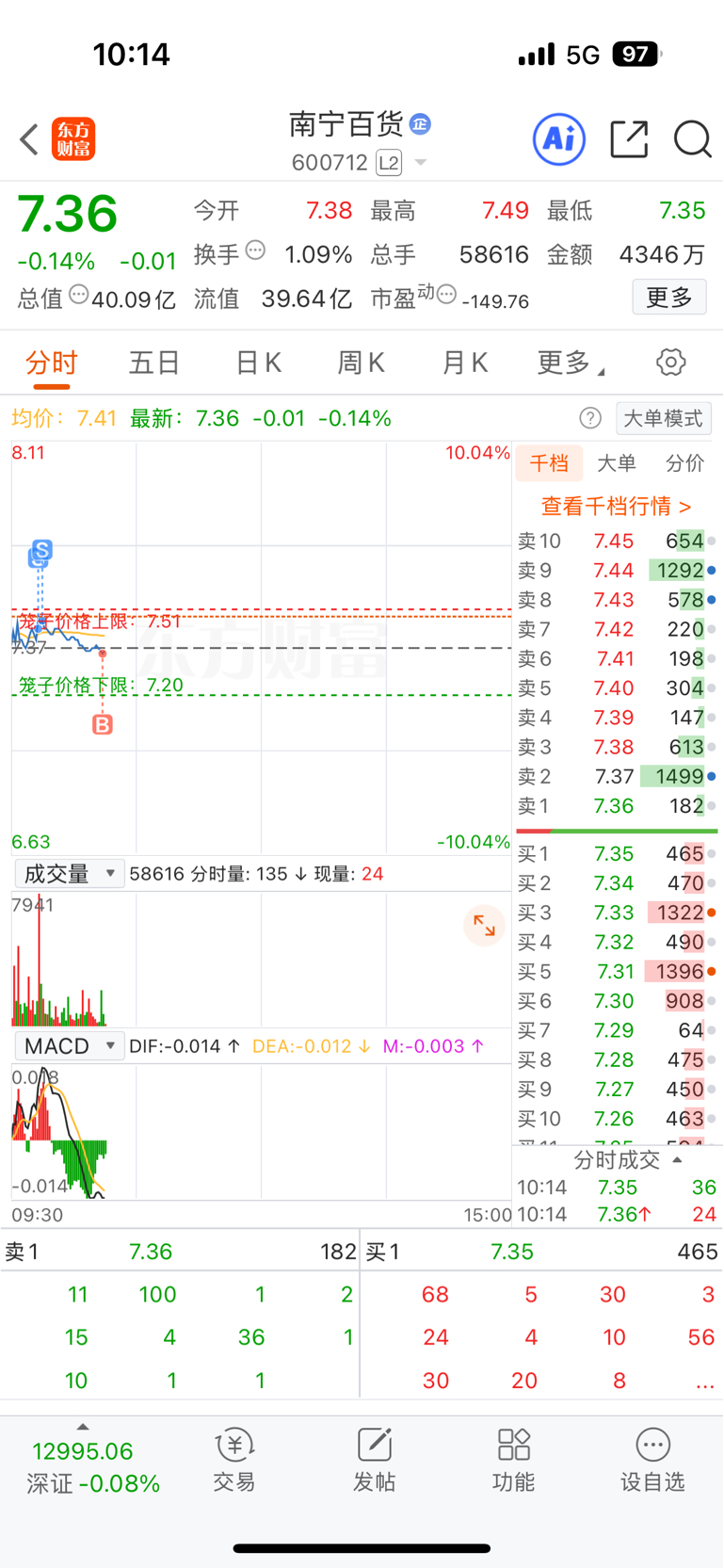The height and width of the screenshot is (1568, 724).
Task: Tap the 企 badge beside 南宁百货
Action: (420, 123)
